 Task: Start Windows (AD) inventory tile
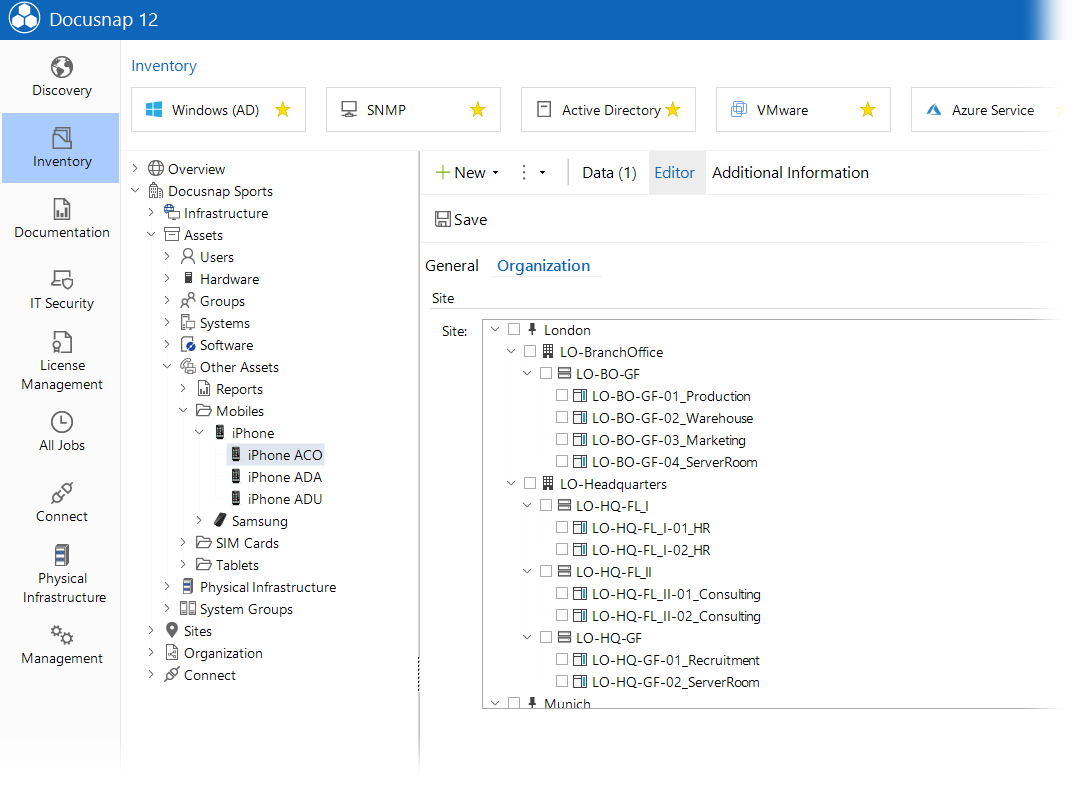coord(219,110)
